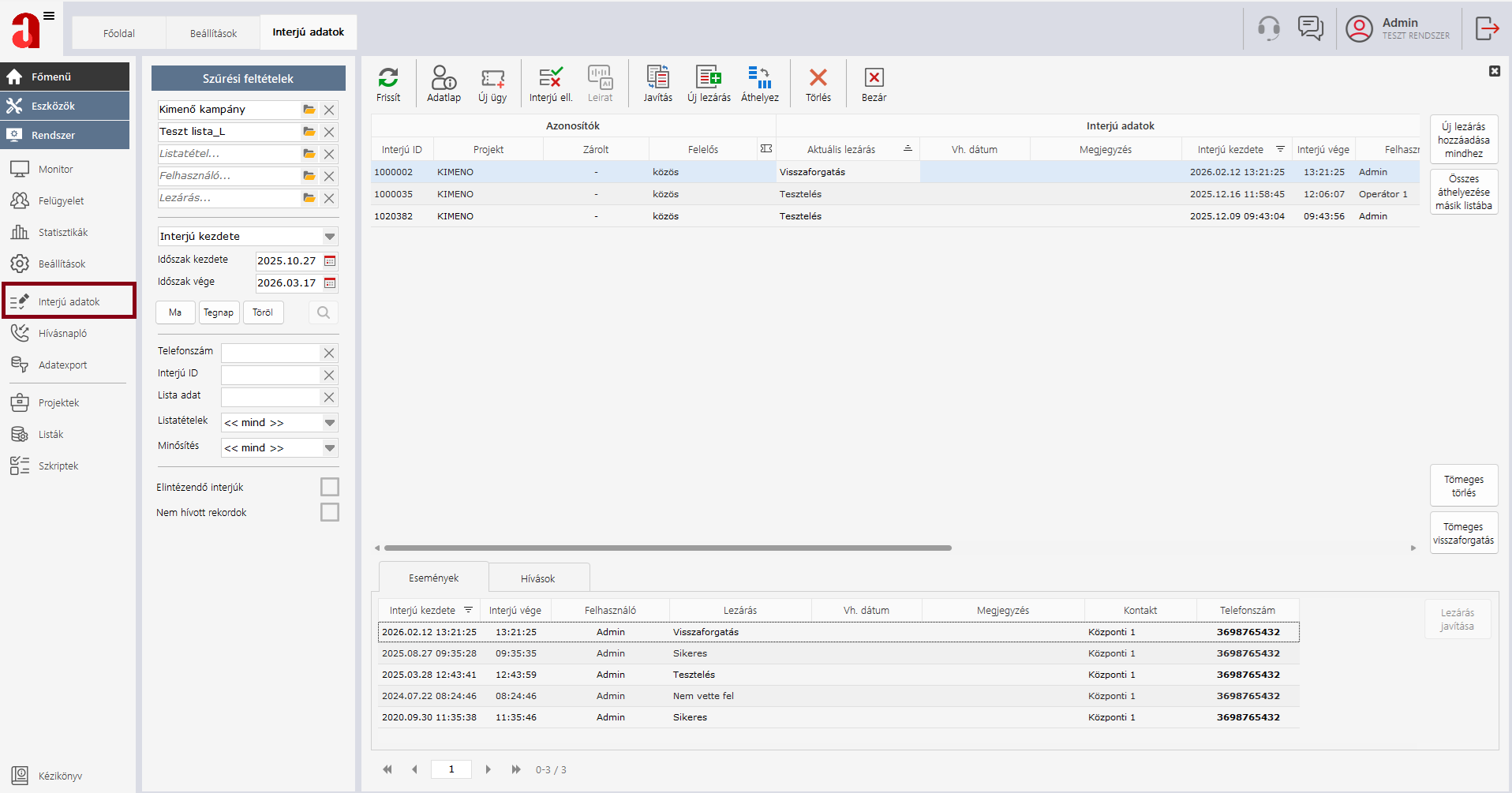
Task: Expand the Minősítés dropdown
Action: 330,448
